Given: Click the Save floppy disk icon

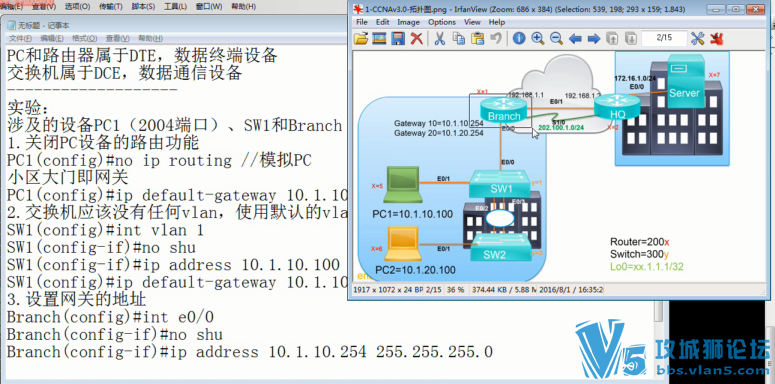Looking at the screenshot, I should tap(398, 39).
